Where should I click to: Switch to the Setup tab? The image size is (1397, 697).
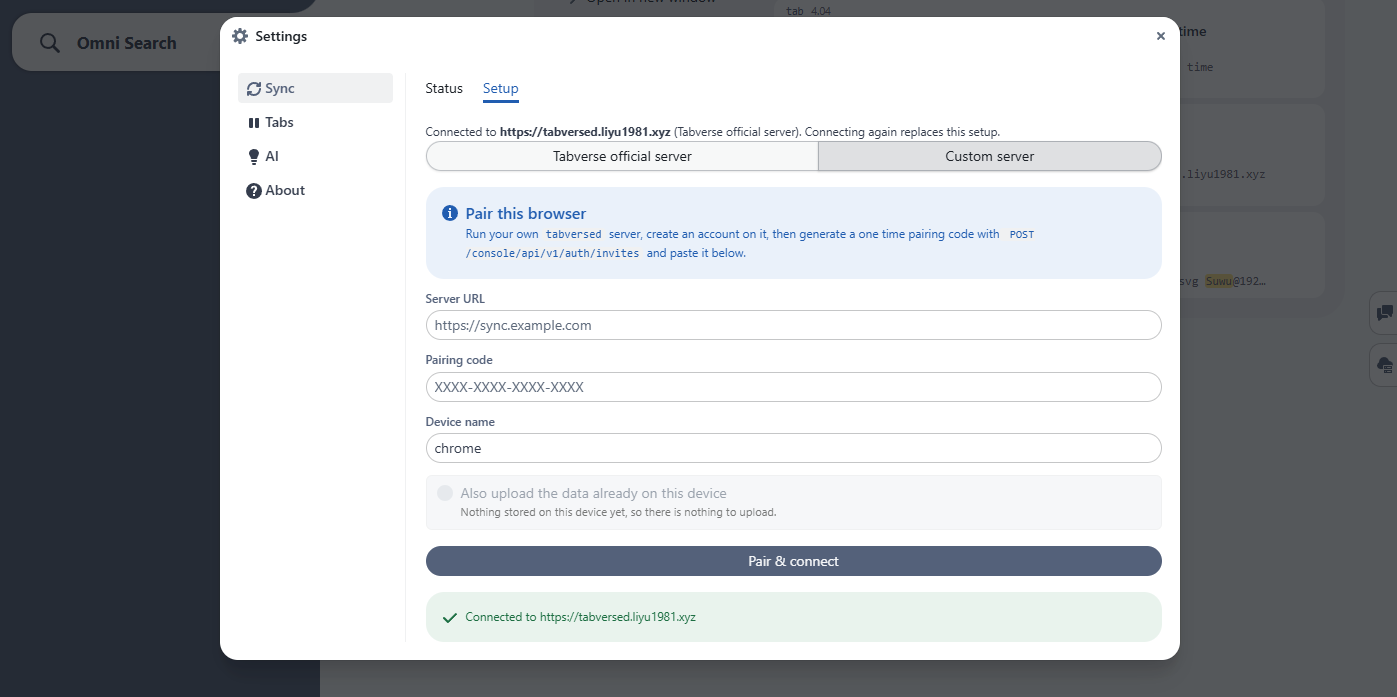click(500, 88)
